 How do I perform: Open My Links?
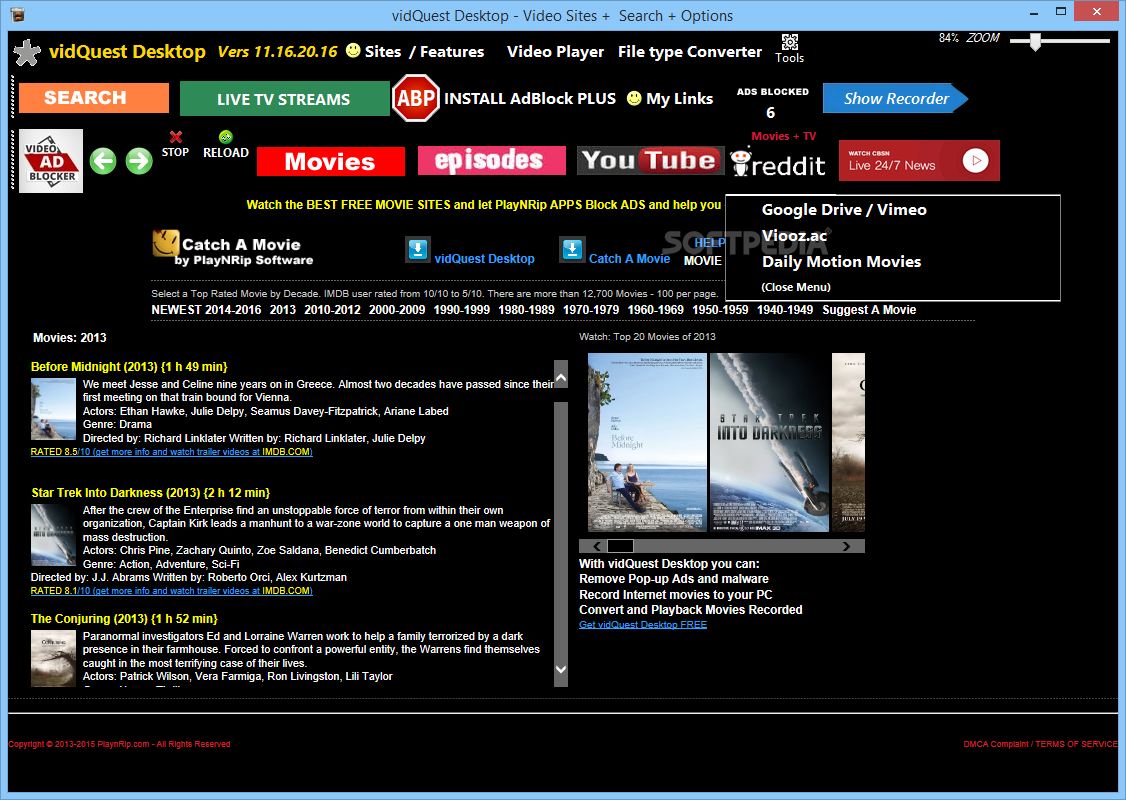point(679,98)
